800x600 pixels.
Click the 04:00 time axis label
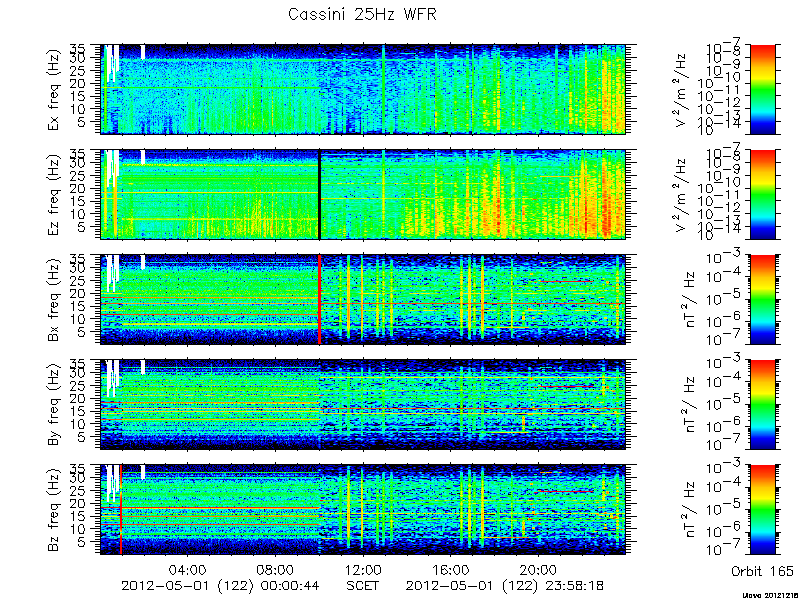(188, 569)
